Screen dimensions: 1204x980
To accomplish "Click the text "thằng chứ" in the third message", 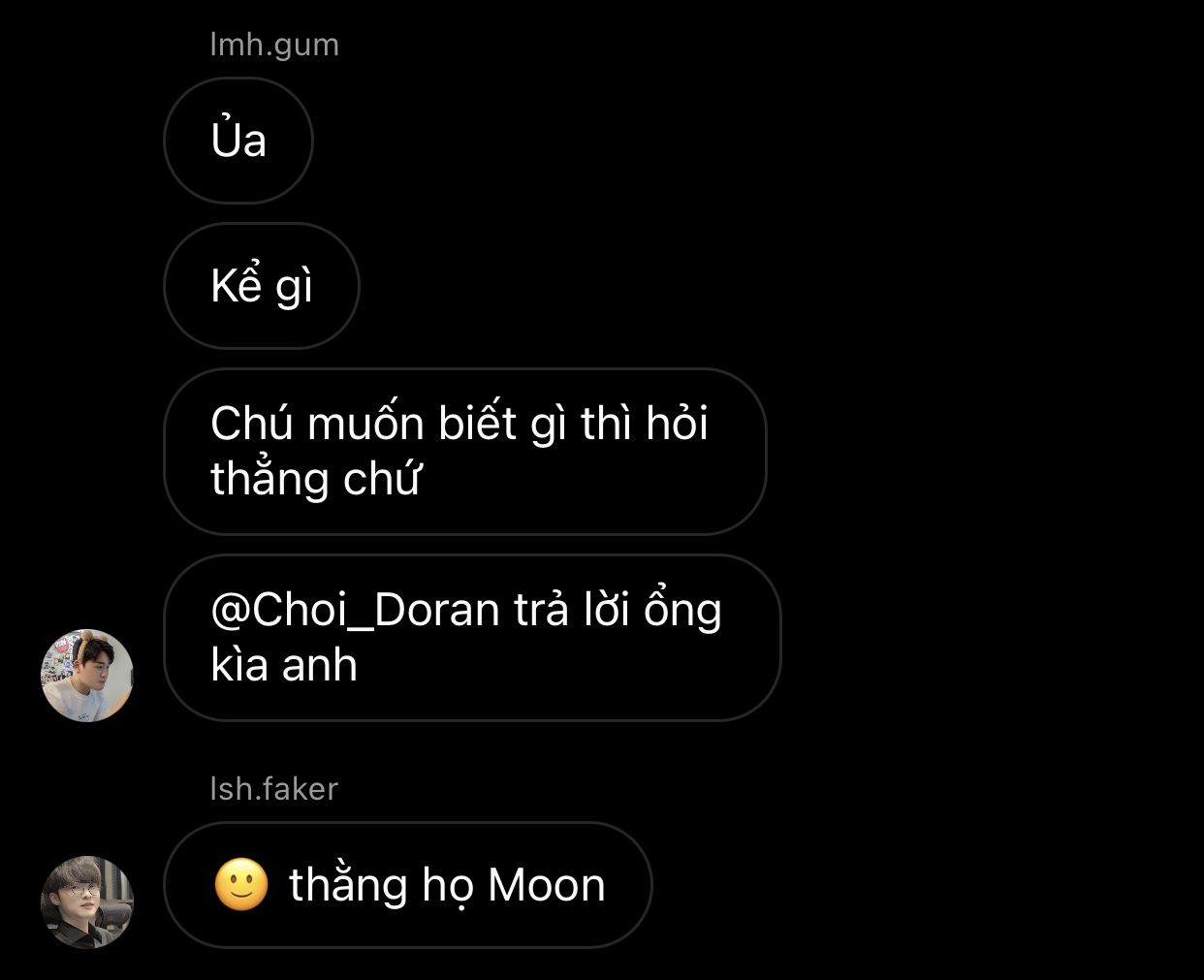I will click(315, 480).
